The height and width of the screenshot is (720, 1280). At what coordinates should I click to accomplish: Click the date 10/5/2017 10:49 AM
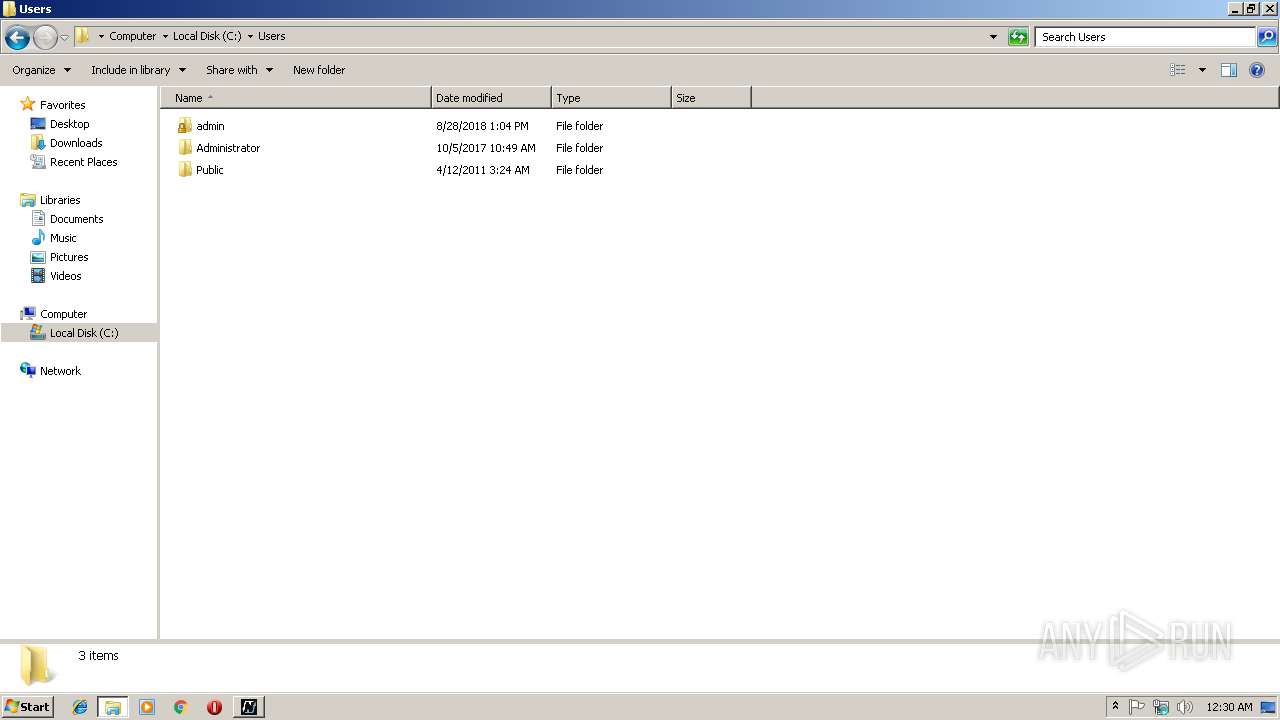486,148
